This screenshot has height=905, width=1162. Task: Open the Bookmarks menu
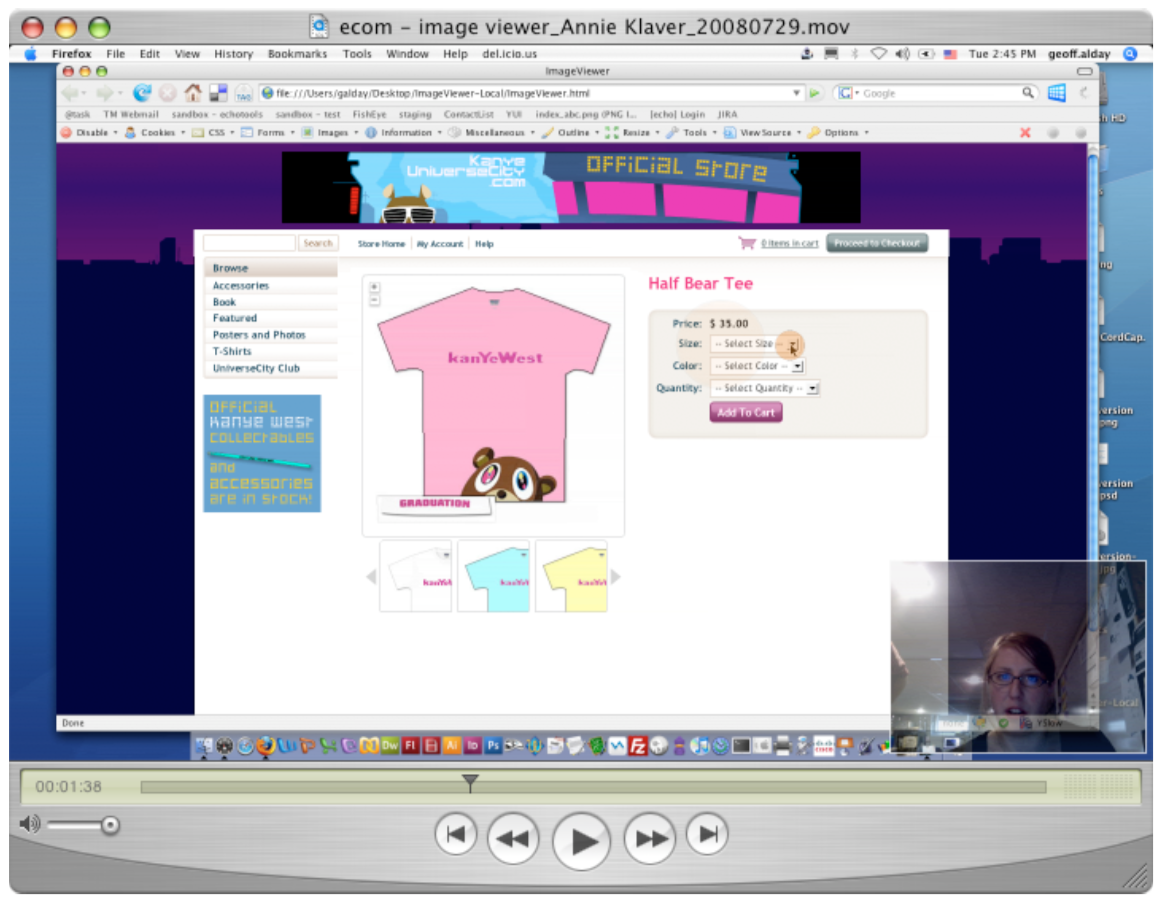click(297, 54)
